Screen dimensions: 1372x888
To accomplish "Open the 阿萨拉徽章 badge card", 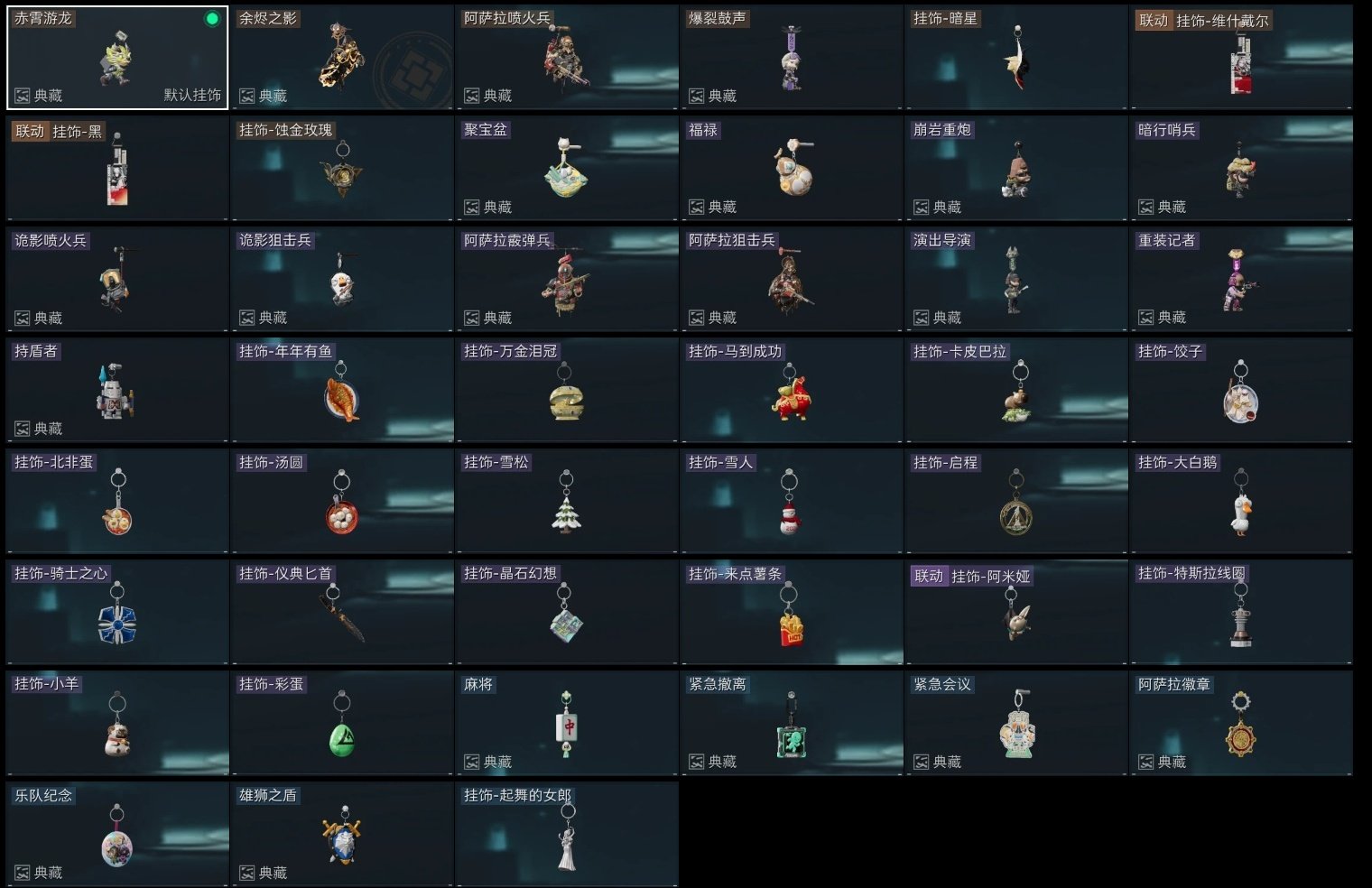I will [1241, 723].
